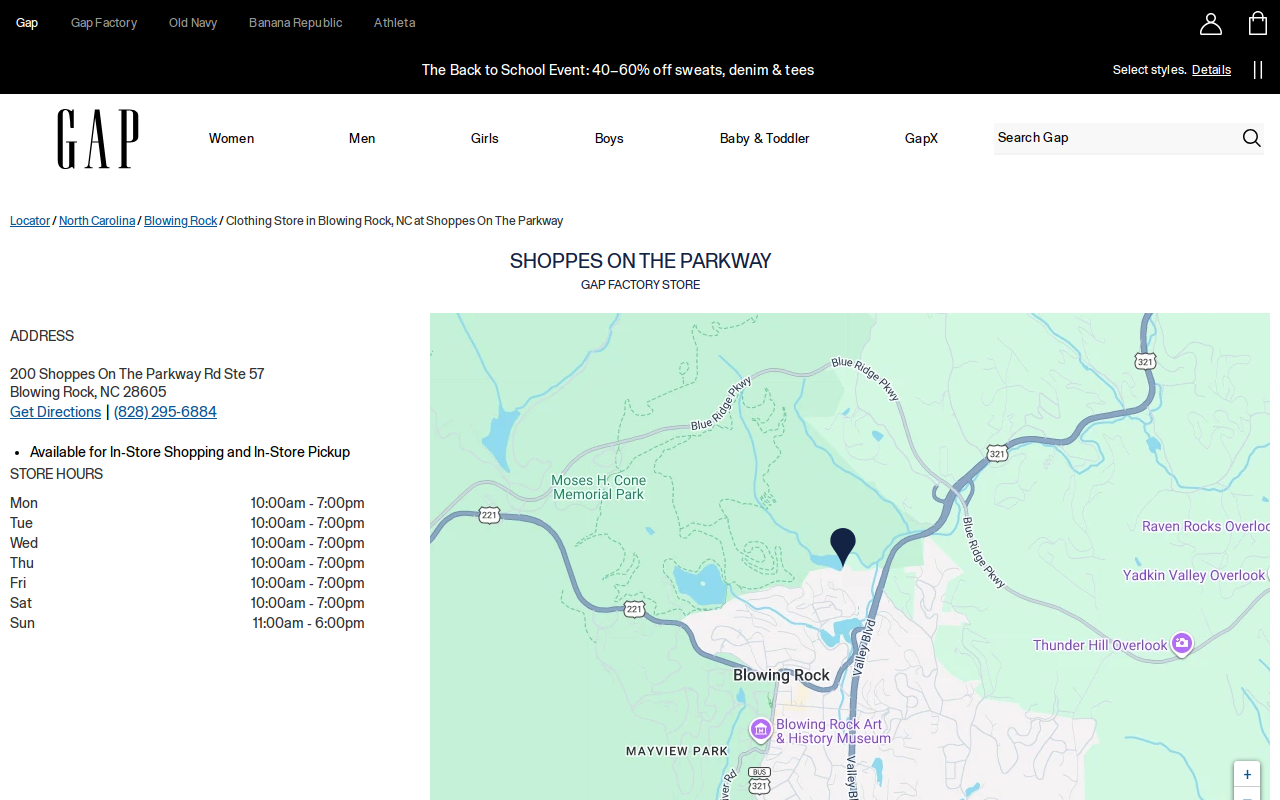The image size is (1280, 800).
Task: Open the Girls menu
Action: tap(485, 139)
